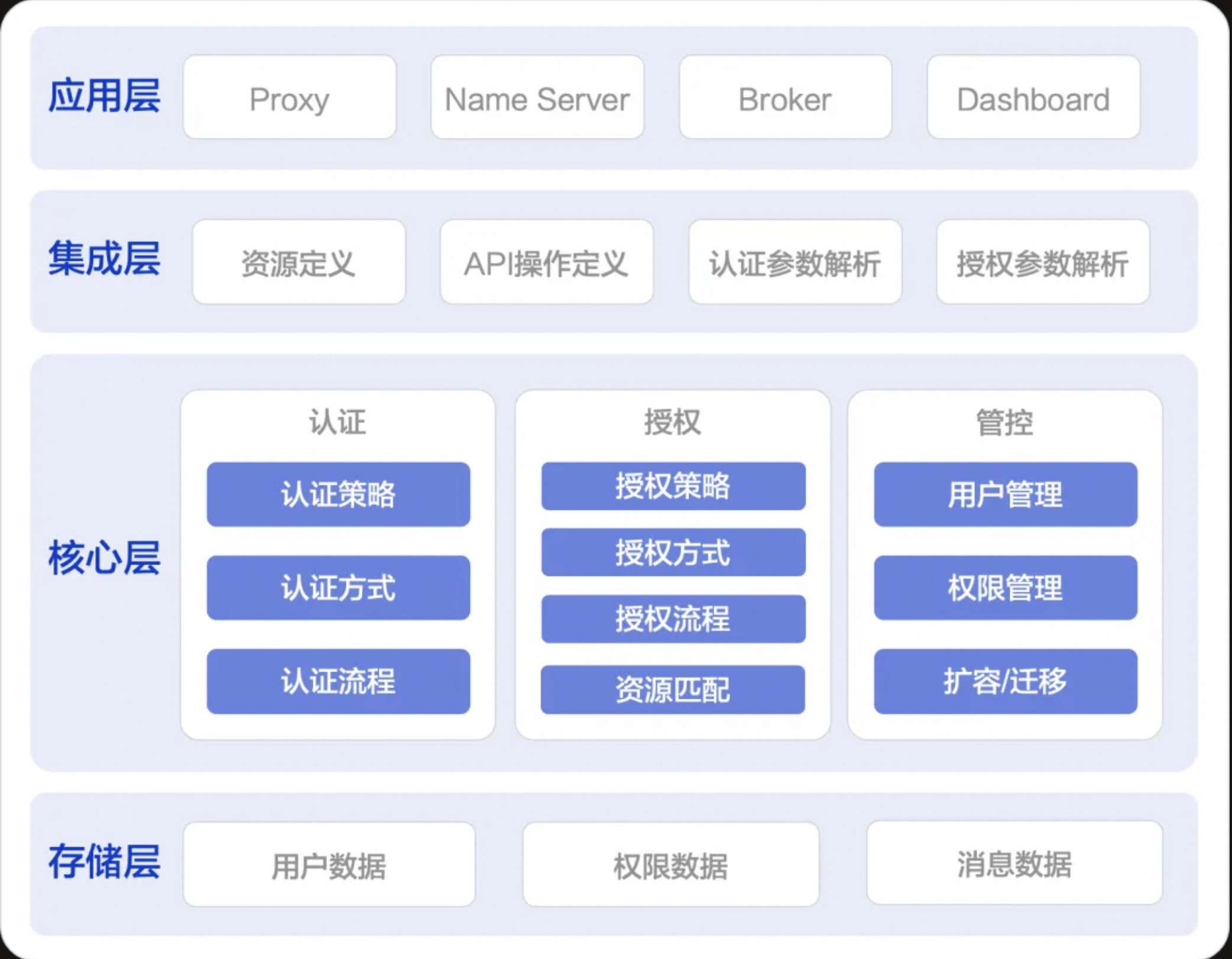Click the 权限管理 block
This screenshot has height=959, width=1232.
pos(1005,588)
